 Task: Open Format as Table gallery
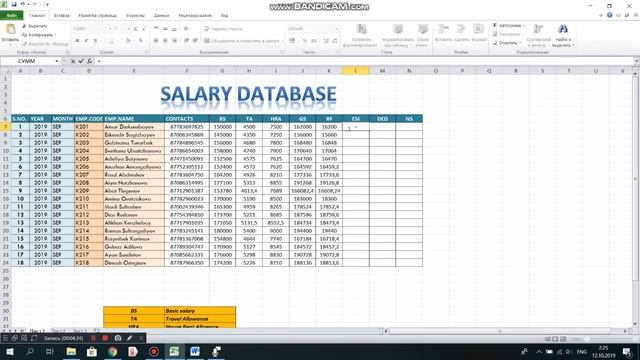pos(397,36)
